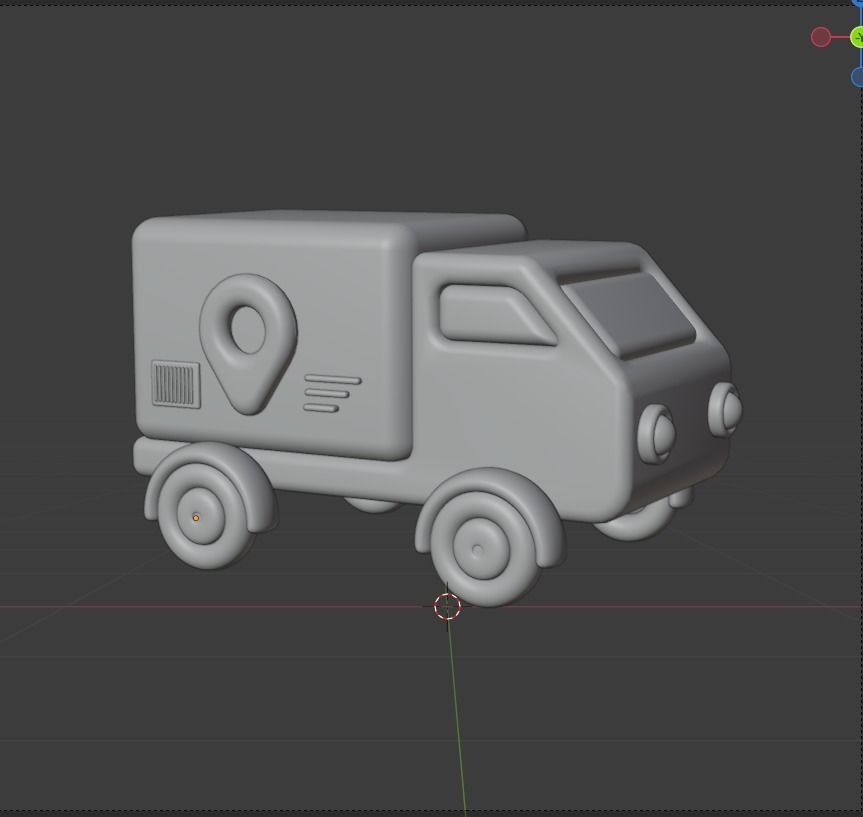Select the headlight at the truck's far corner
Image resolution: width=863 pixels, height=817 pixels.
(725, 410)
